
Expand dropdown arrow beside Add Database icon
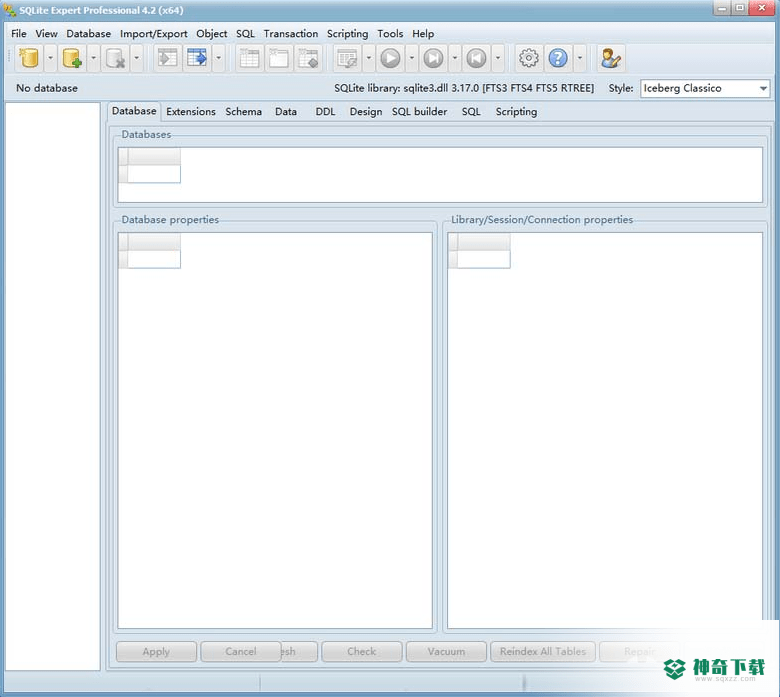pos(94,58)
